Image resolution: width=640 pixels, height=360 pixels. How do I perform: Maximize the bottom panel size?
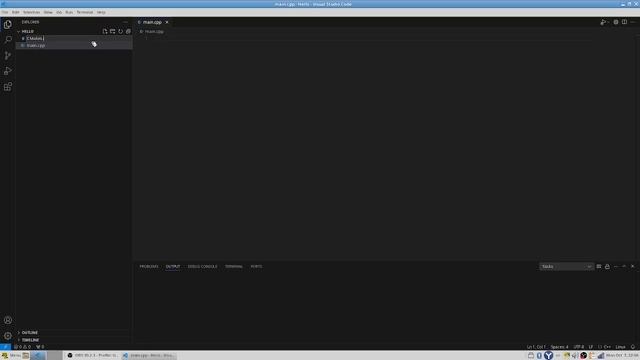(624, 267)
